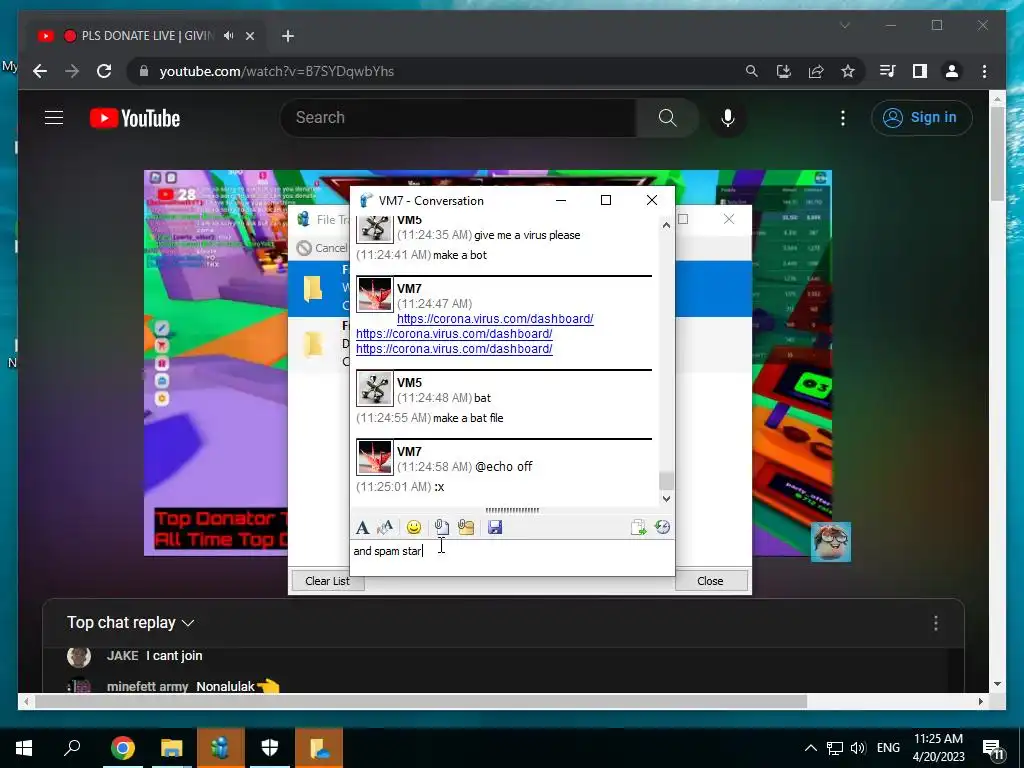Open new Chrome tab
Image resolution: width=1024 pixels, height=768 pixels.
click(x=288, y=36)
